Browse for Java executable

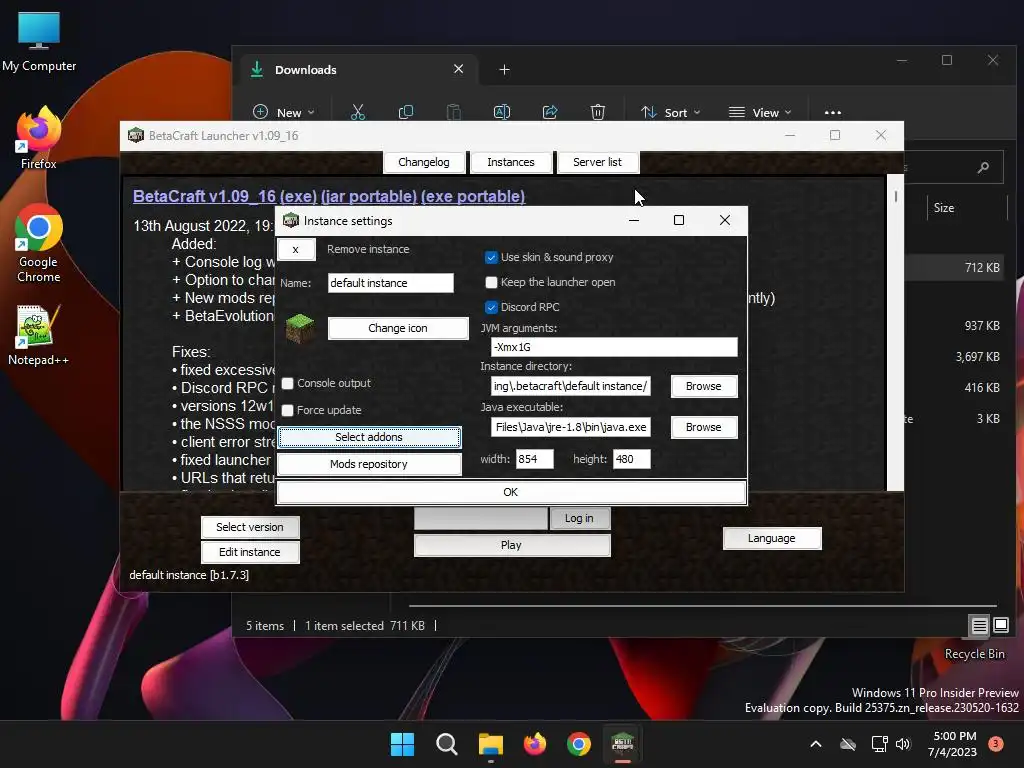pyautogui.click(x=703, y=427)
